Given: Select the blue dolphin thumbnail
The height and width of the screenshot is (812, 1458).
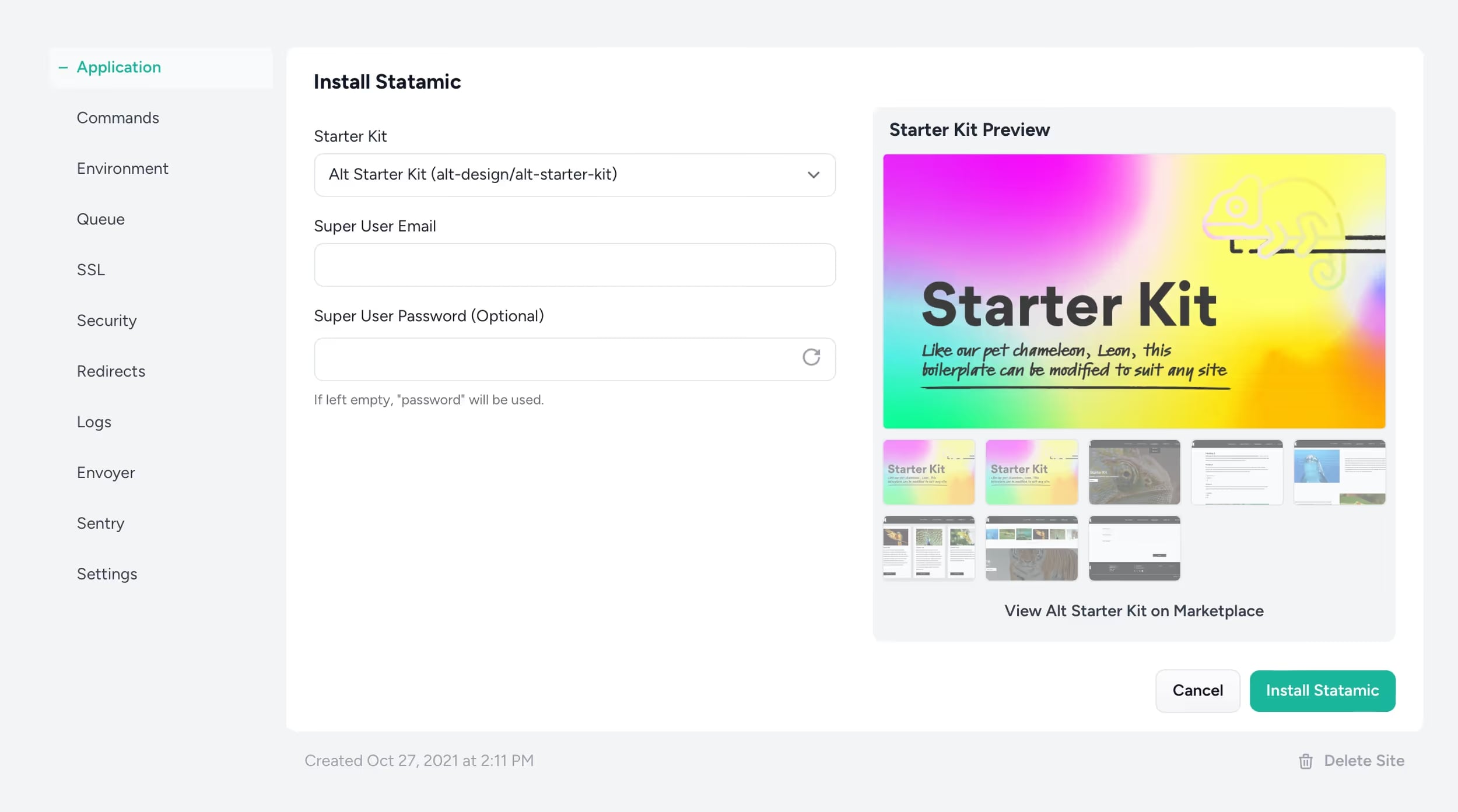Looking at the screenshot, I should click(x=1339, y=472).
